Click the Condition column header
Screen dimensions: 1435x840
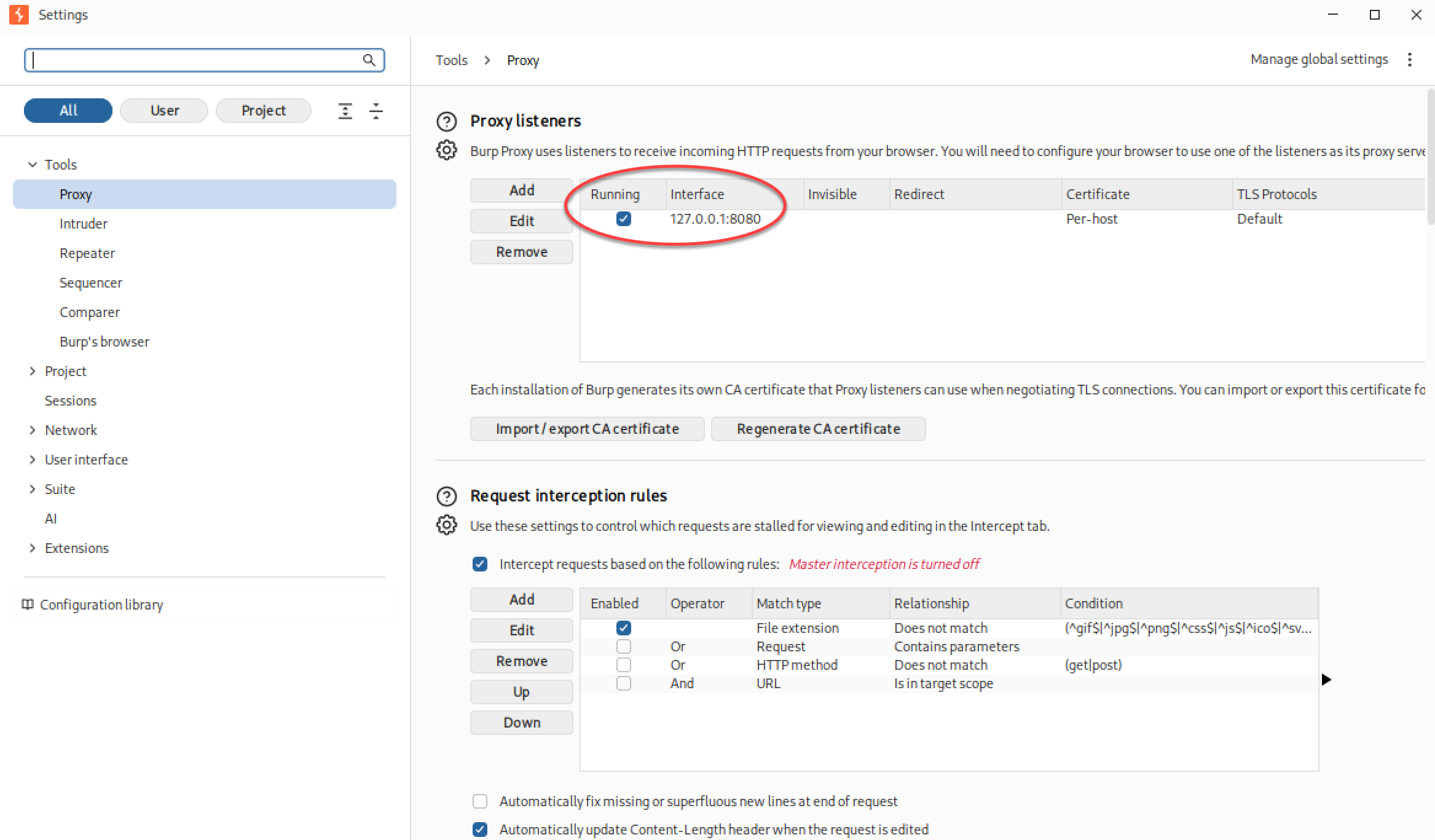(1189, 603)
